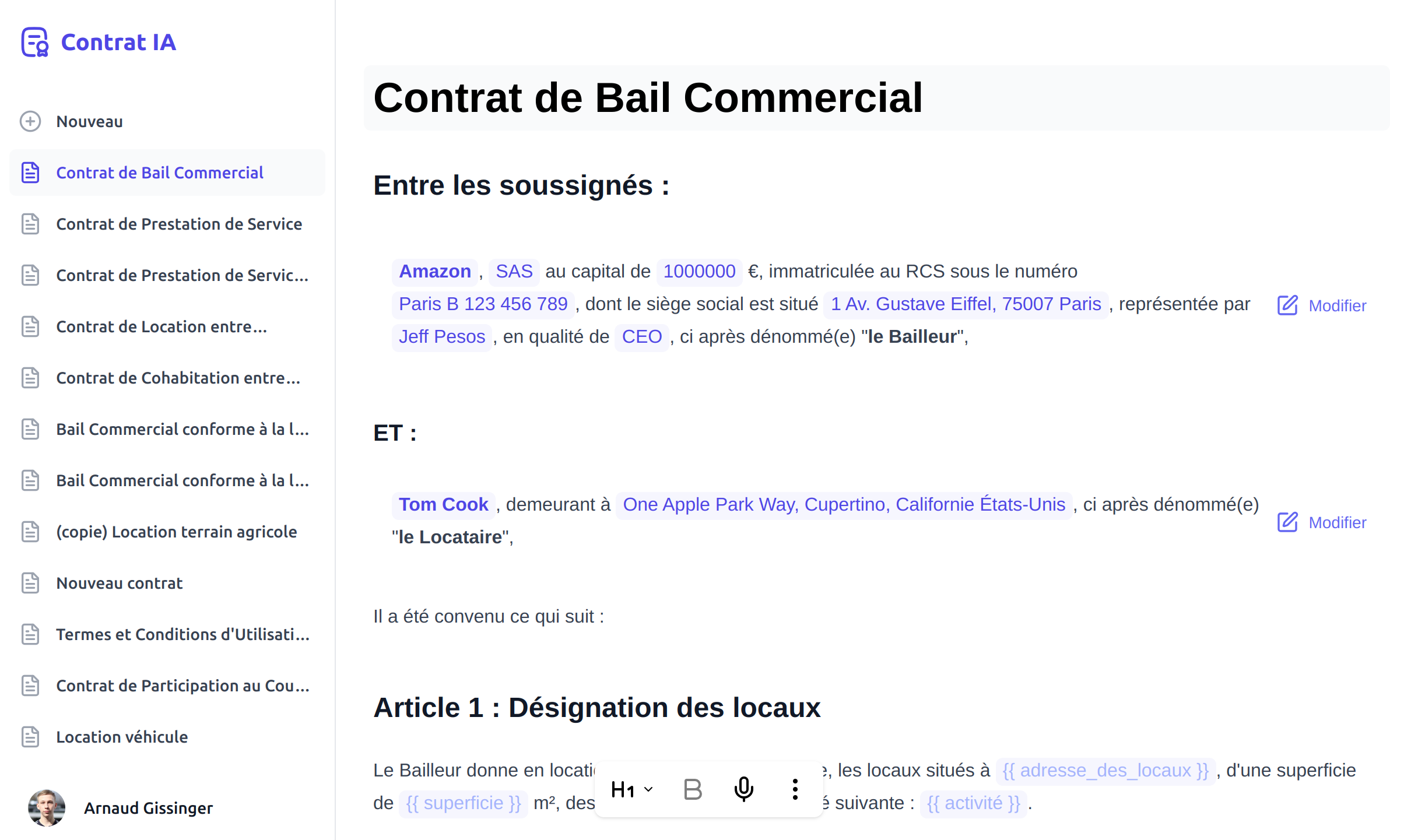The image size is (1418, 840).
Task: Select the Contrat de Cohabitation document tab
Action: [180, 377]
